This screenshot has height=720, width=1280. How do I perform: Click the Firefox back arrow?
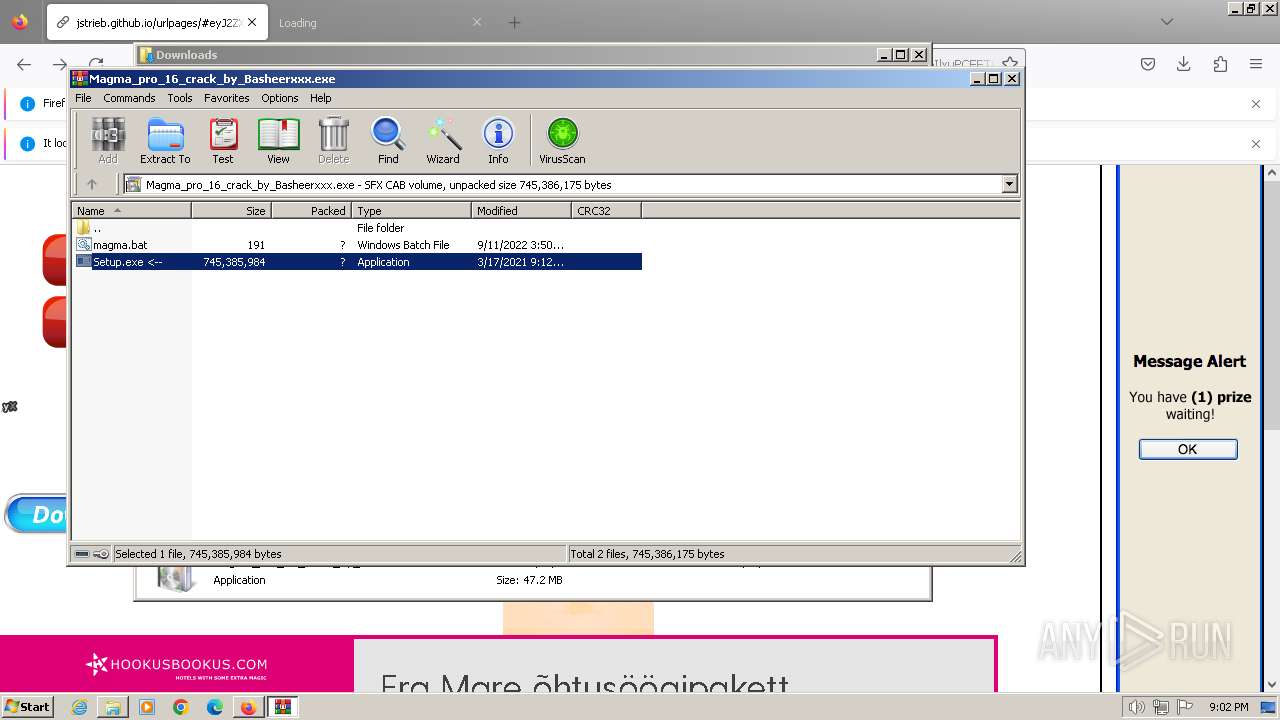pos(24,64)
